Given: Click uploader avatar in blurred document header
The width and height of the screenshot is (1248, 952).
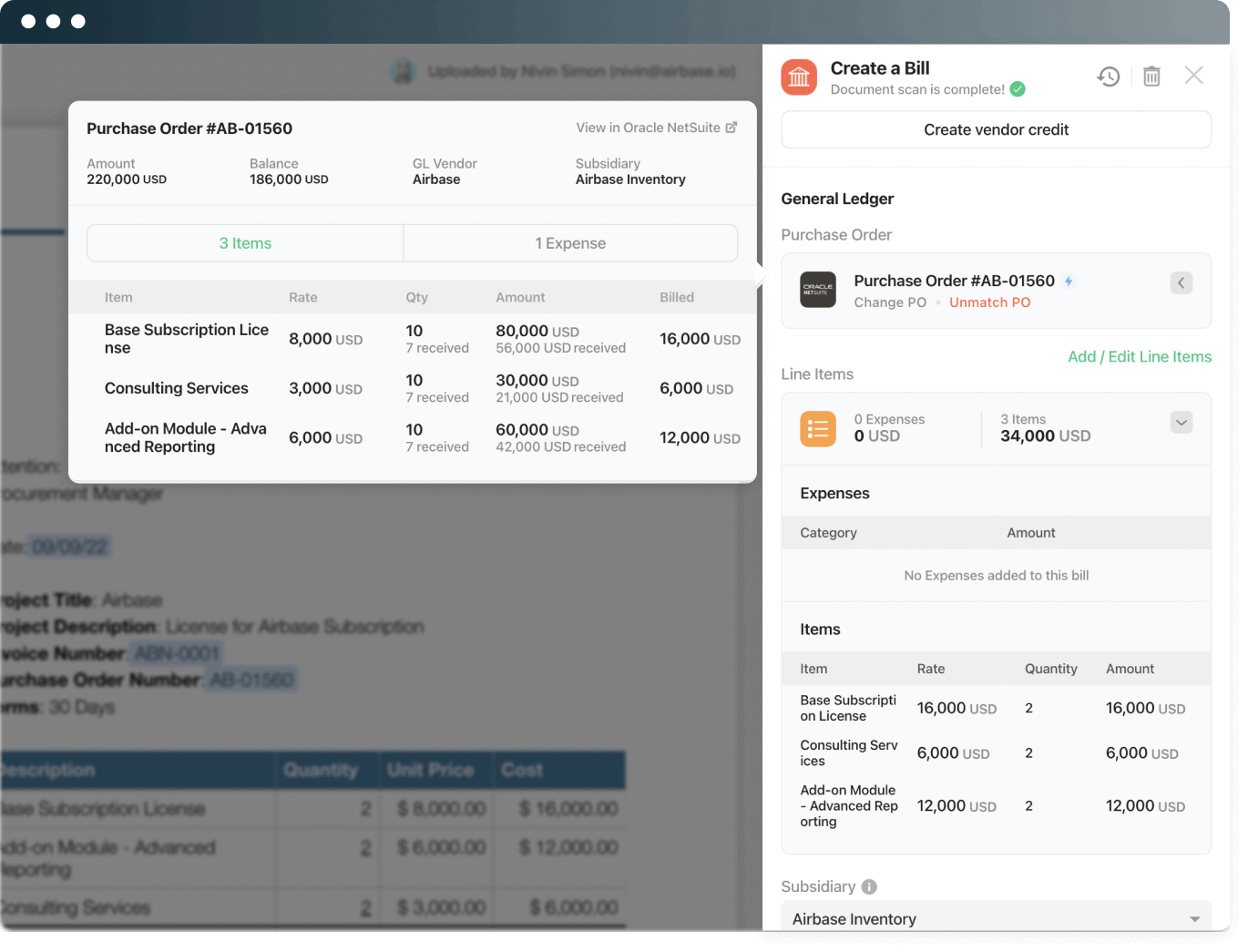Looking at the screenshot, I should 402,71.
